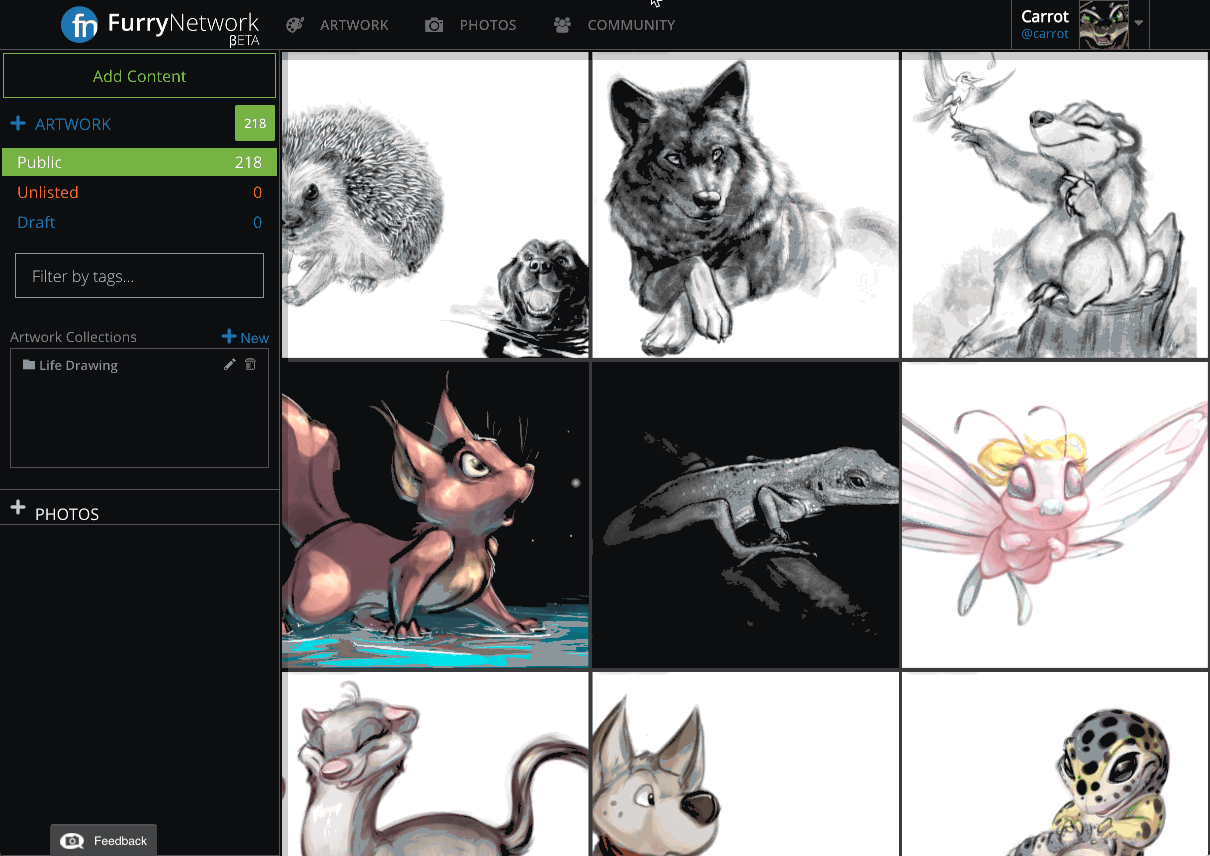Show Draft artworks
Viewport: 1210px width, 856px height.
[x=36, y=222]
